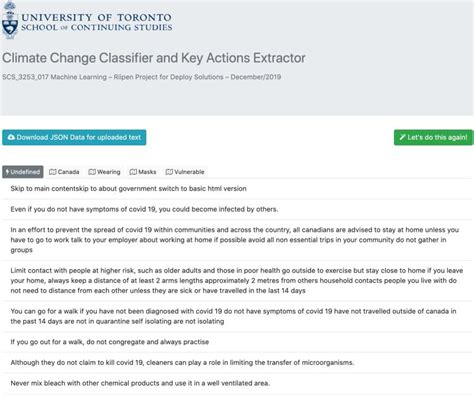Click the Climate Change Classifier page heading

point(154,58)
